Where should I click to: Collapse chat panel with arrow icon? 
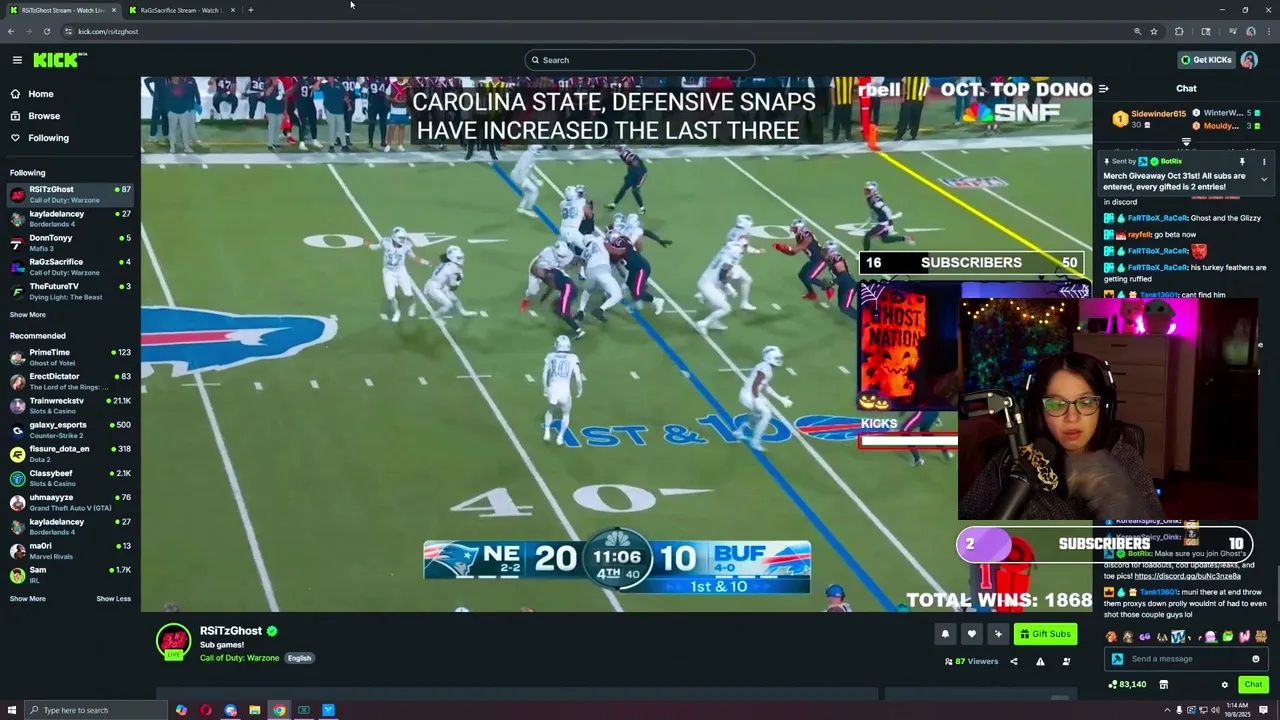click(x=1104, y=89)
